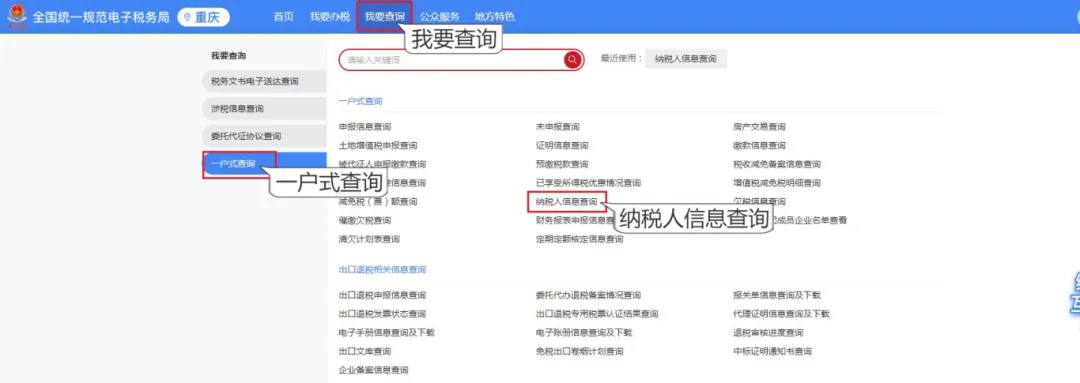This screenshot has height=383, width=1080.
Task: Open 房产交易查询 link
Action: (x=759, y=127)
